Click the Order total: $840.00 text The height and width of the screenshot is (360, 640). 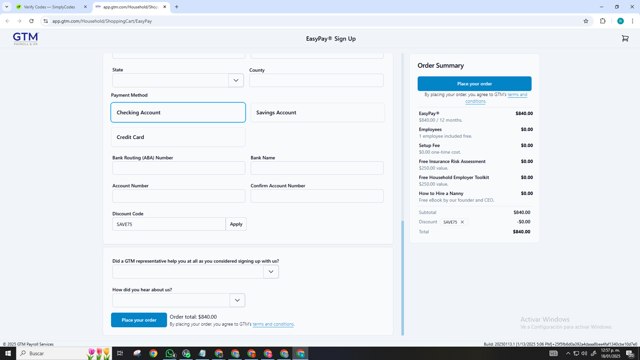pos(193,317)
